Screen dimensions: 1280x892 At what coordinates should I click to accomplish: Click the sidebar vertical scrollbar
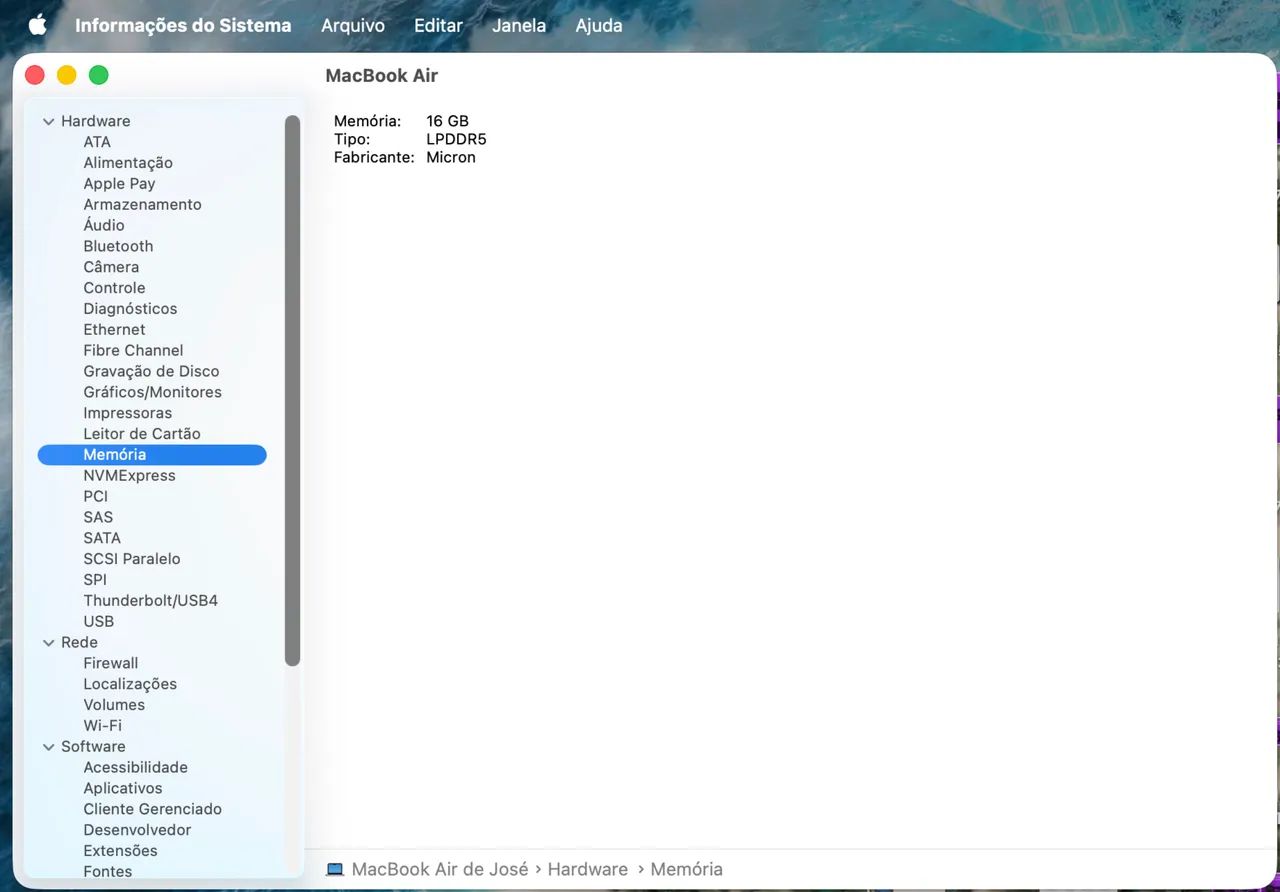click(x=292, y=390)
